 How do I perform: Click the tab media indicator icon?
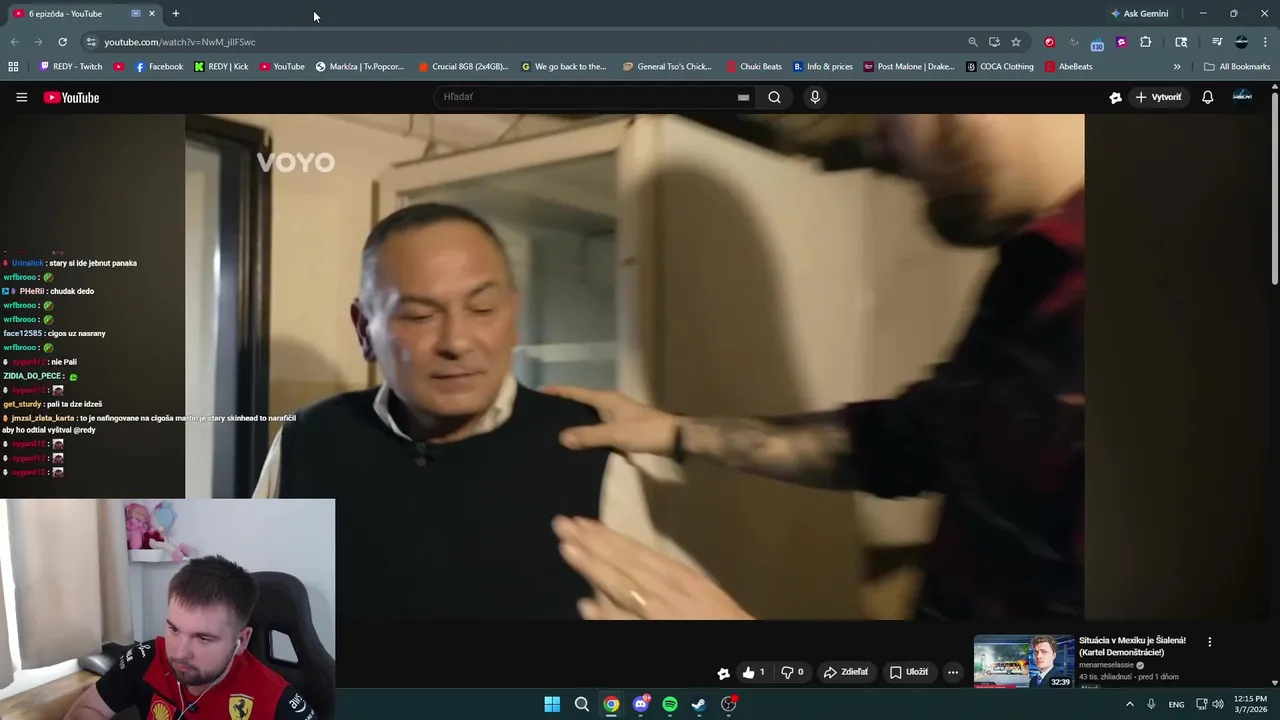136,14
